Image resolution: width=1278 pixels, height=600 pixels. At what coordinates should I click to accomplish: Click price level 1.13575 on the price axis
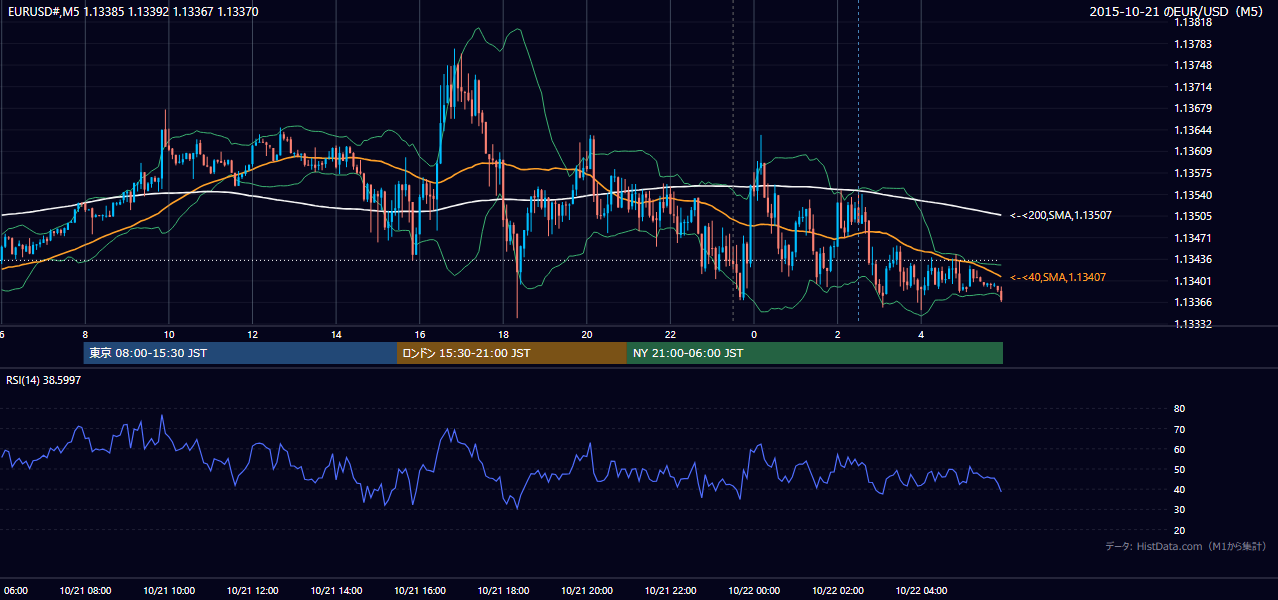point(1193,173)
